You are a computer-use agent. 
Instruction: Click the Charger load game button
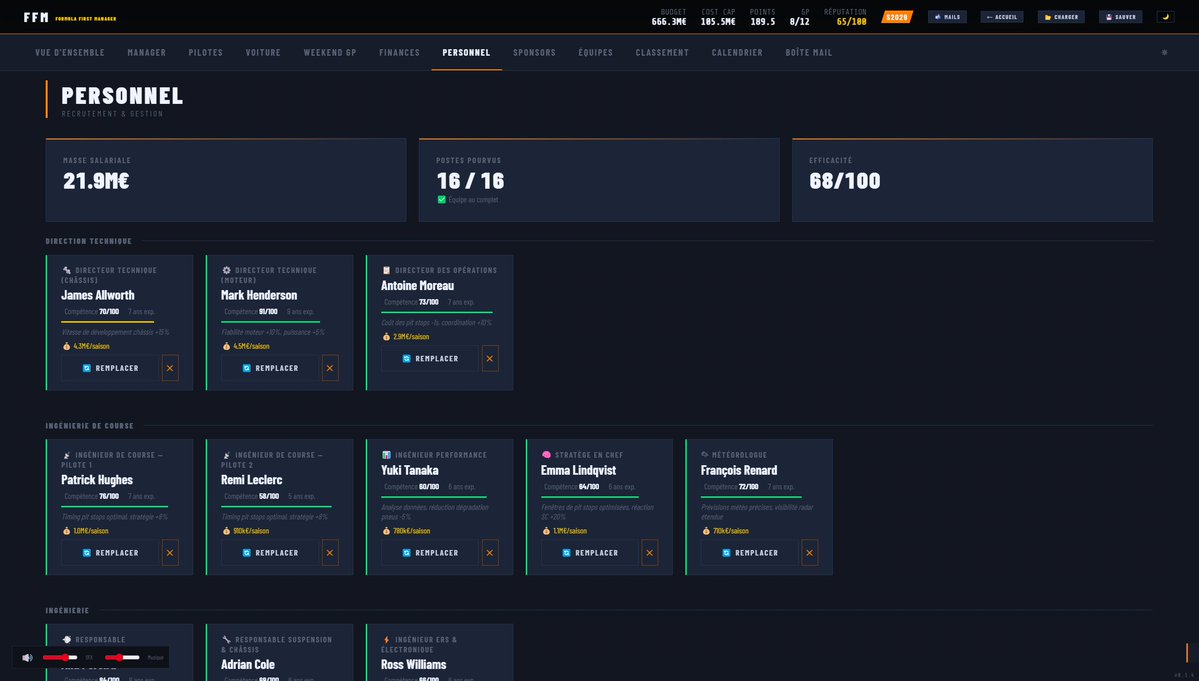(1061, 17)
